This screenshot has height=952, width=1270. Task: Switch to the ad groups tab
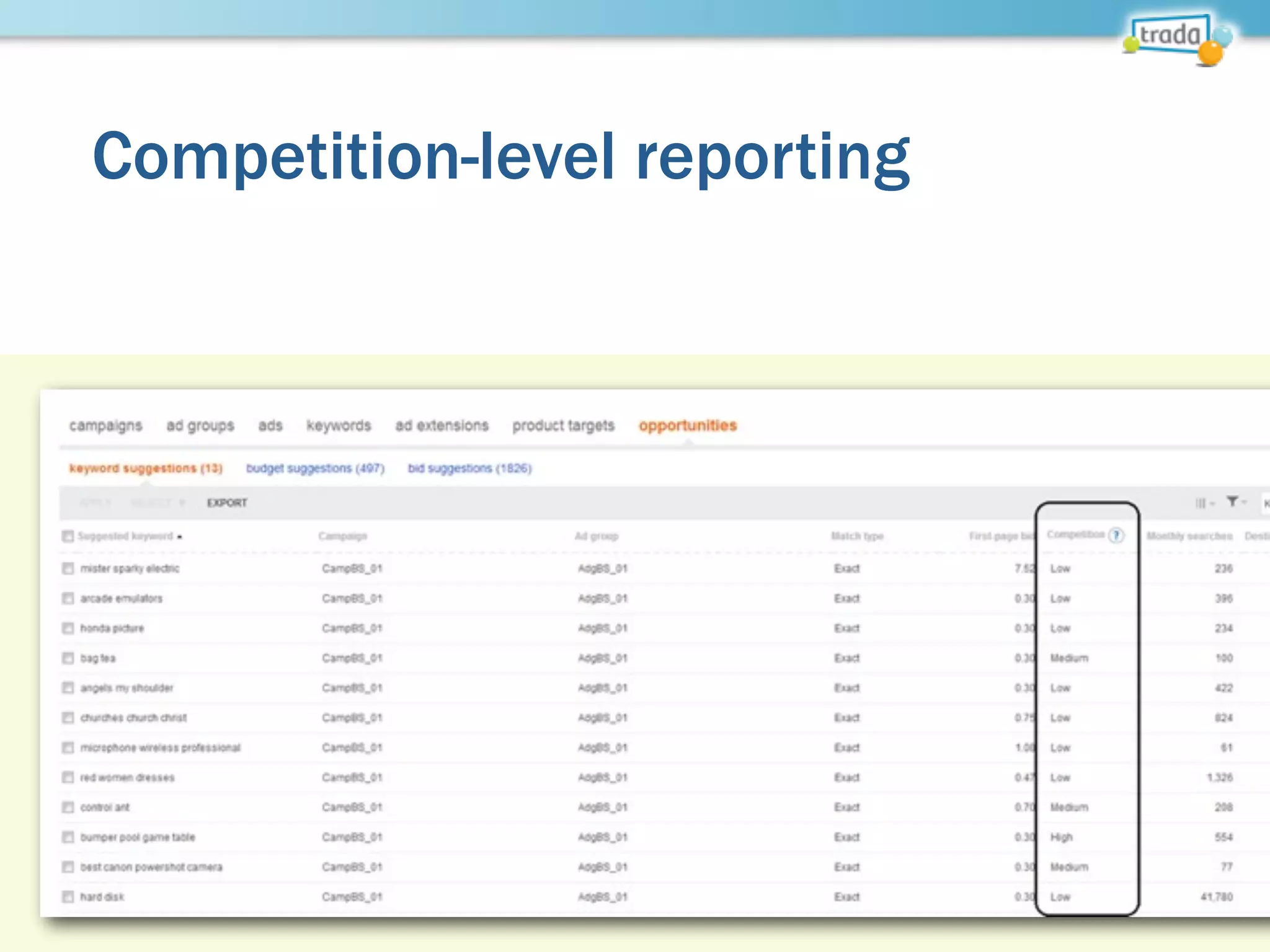click(200, 426)
